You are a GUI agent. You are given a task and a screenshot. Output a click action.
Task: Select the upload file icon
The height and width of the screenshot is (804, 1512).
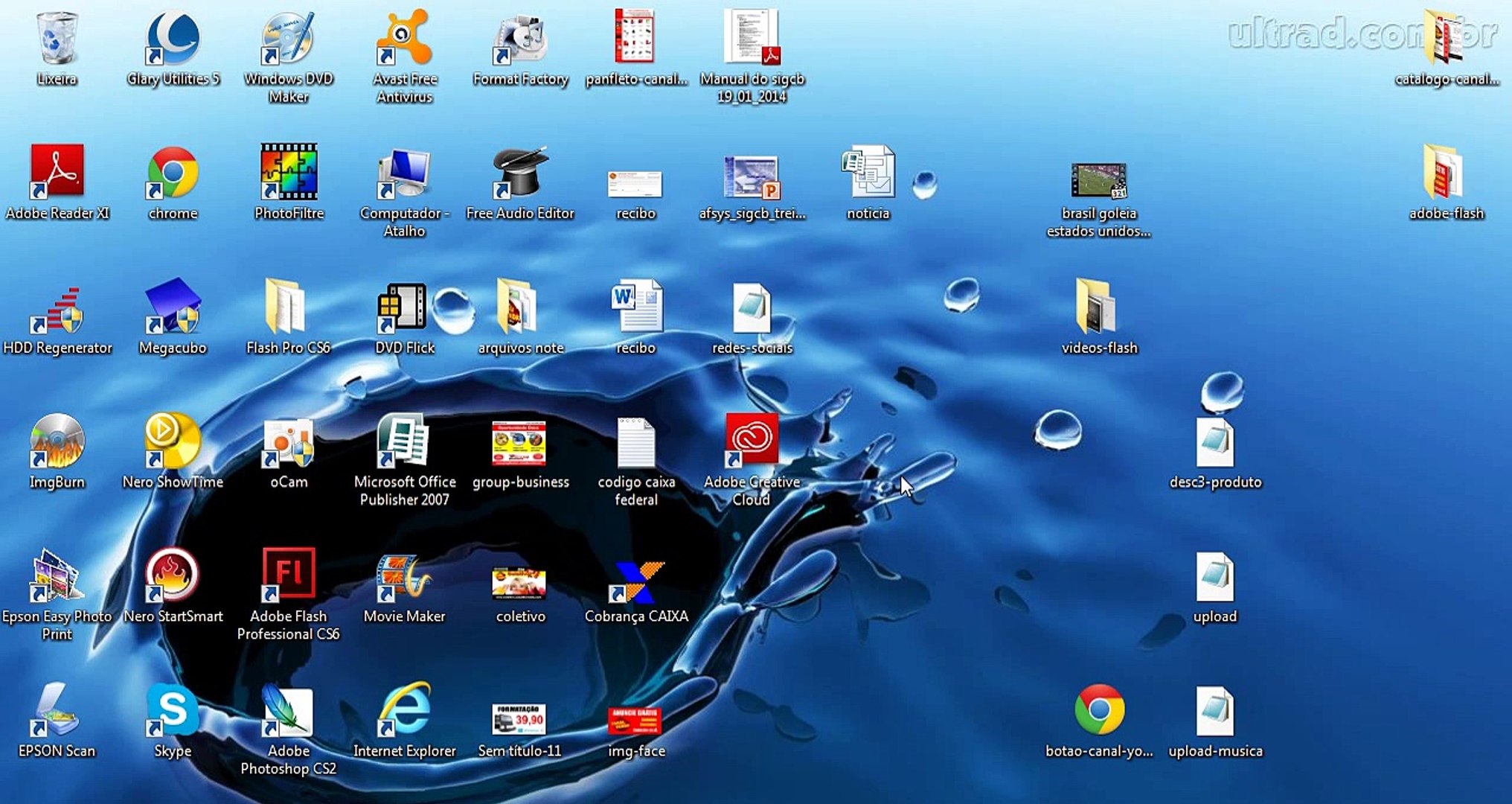(1215, 578)
